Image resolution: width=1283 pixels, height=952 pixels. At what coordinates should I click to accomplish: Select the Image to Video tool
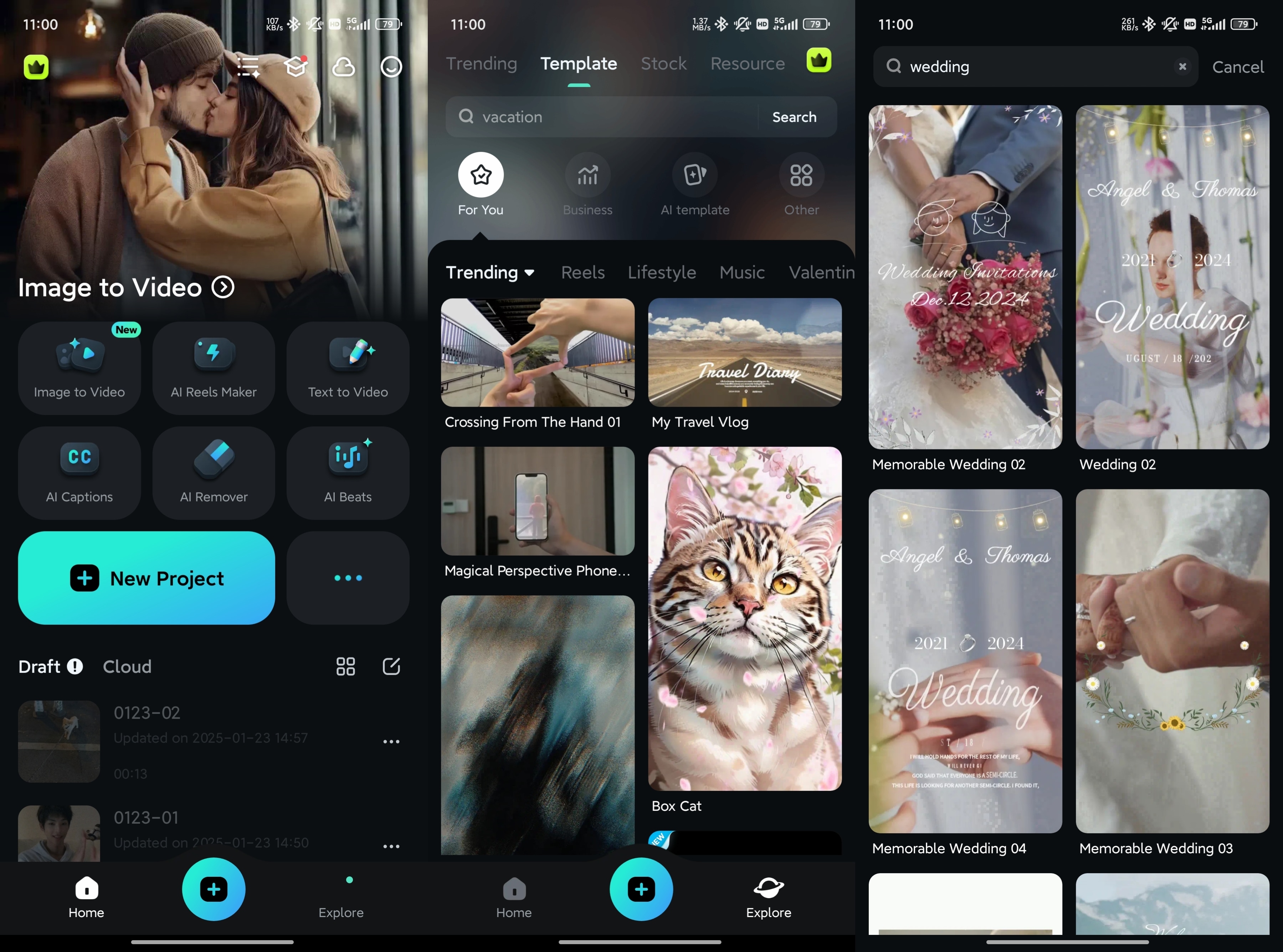point(80,365)
